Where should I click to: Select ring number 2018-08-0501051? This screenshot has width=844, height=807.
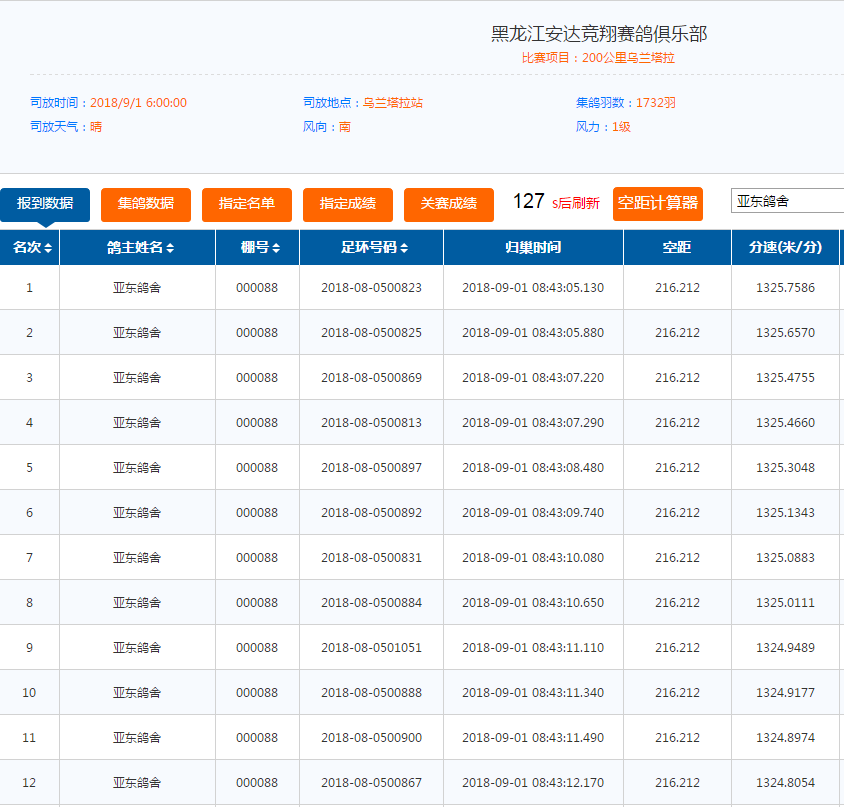click(371, 648)
